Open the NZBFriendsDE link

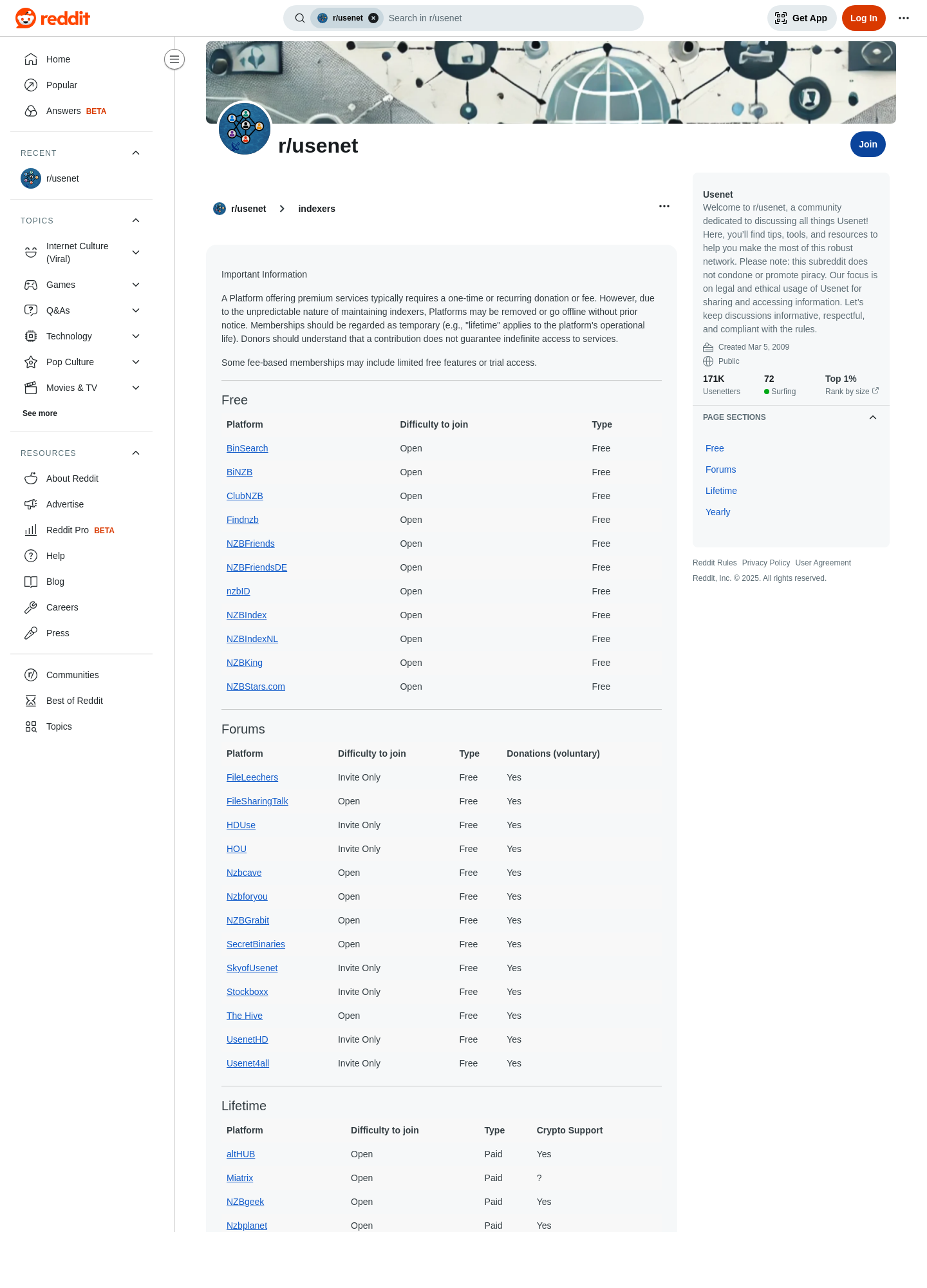click(x=257, y=567)
